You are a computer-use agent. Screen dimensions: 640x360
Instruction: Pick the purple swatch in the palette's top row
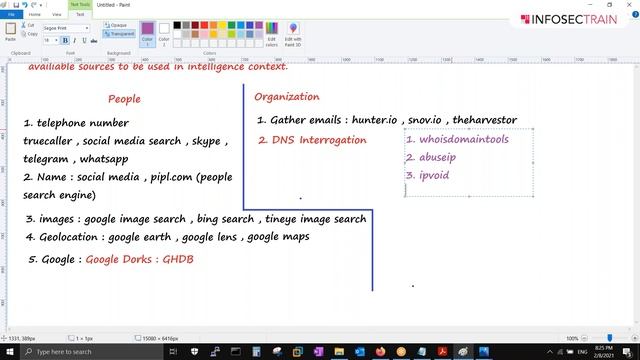259,25
